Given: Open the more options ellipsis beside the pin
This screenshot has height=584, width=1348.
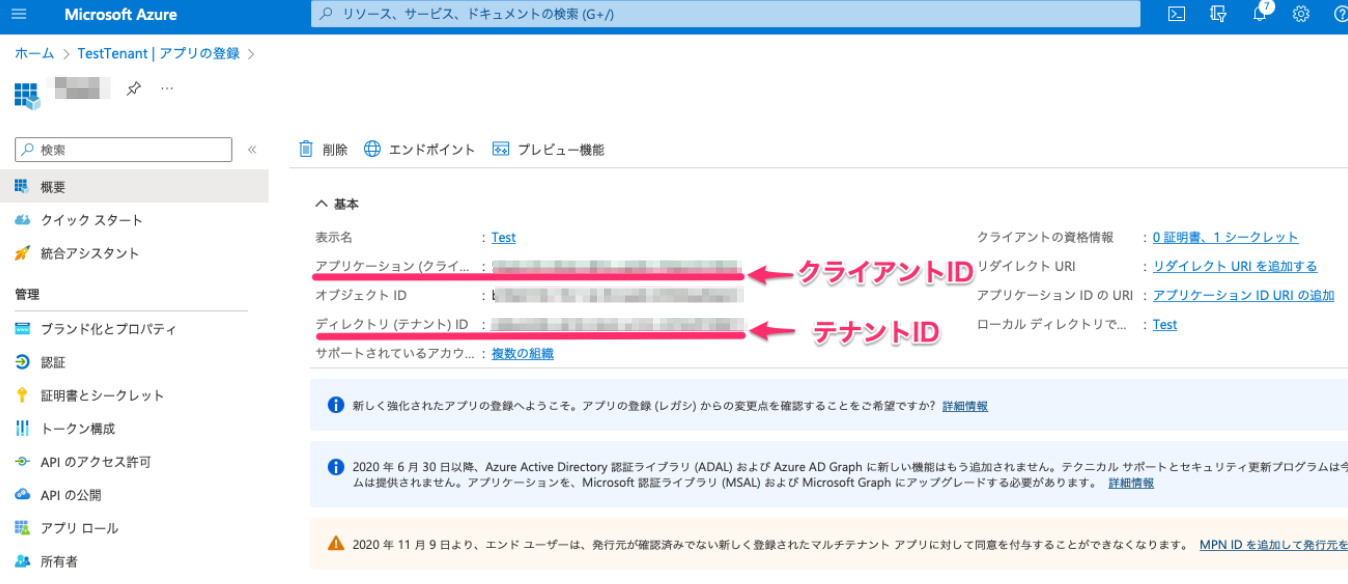Looking at the screenshot, I should click(167, 88).
